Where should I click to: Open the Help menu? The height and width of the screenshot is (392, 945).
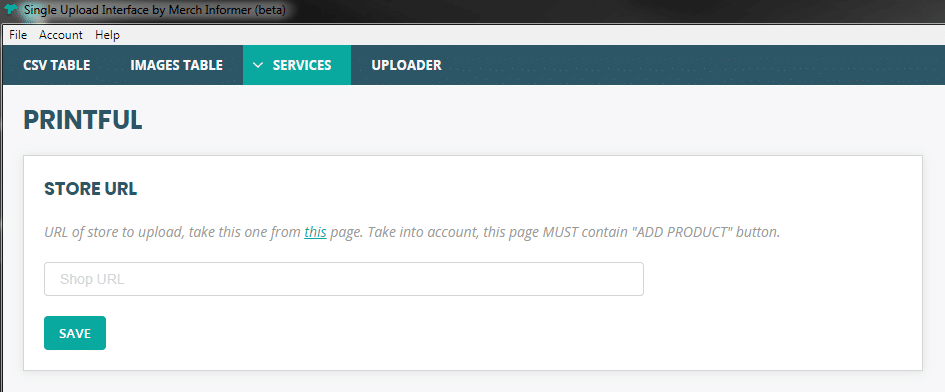107,35
